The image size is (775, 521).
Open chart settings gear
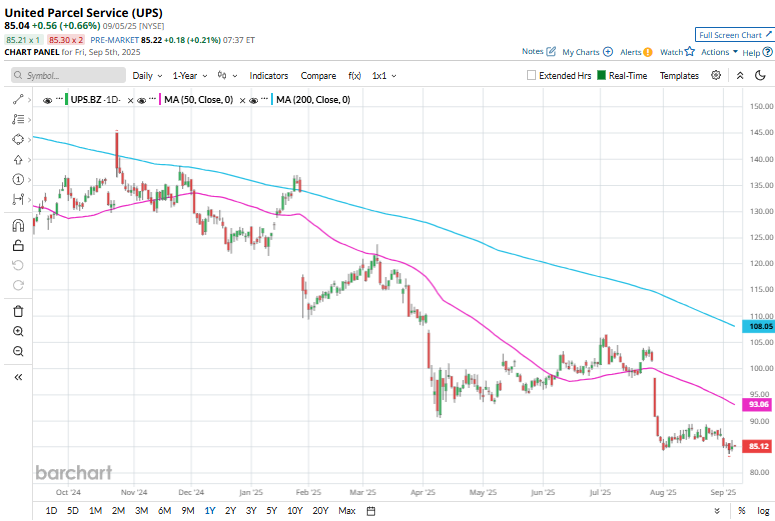[x=716, y=75]
